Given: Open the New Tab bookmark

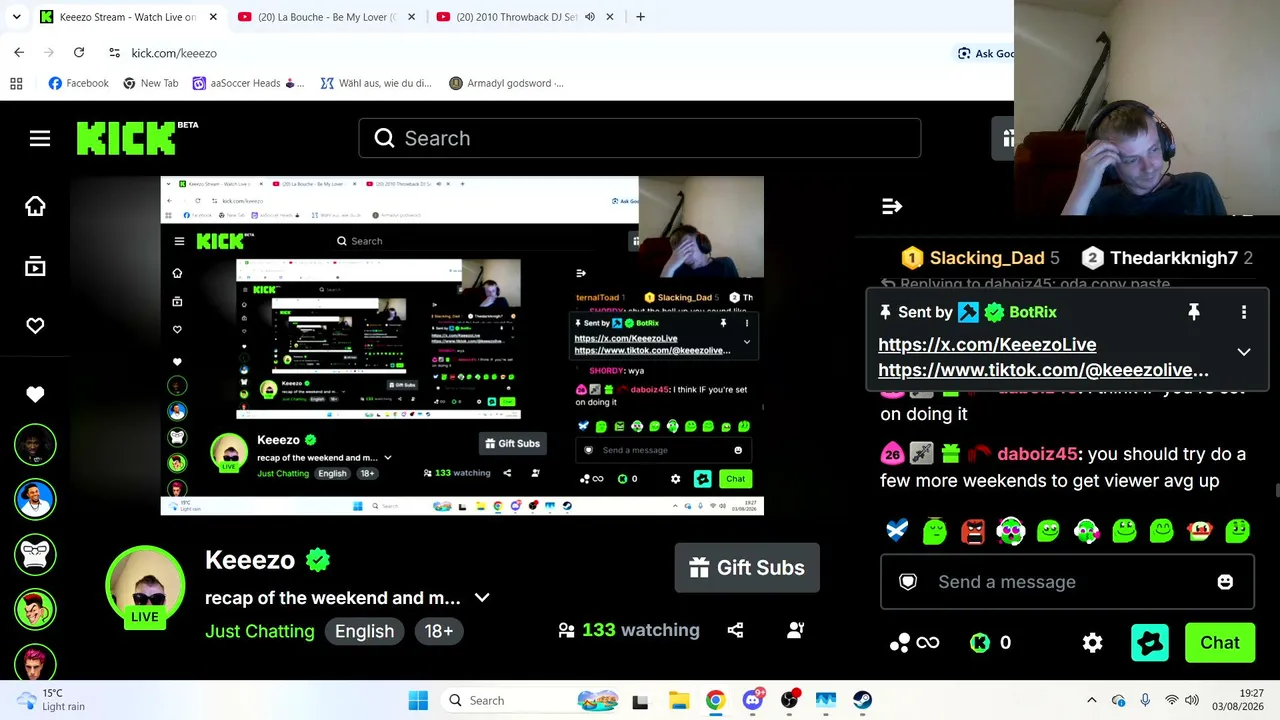Looking at the screenshot, I should (x=150, y=83).
